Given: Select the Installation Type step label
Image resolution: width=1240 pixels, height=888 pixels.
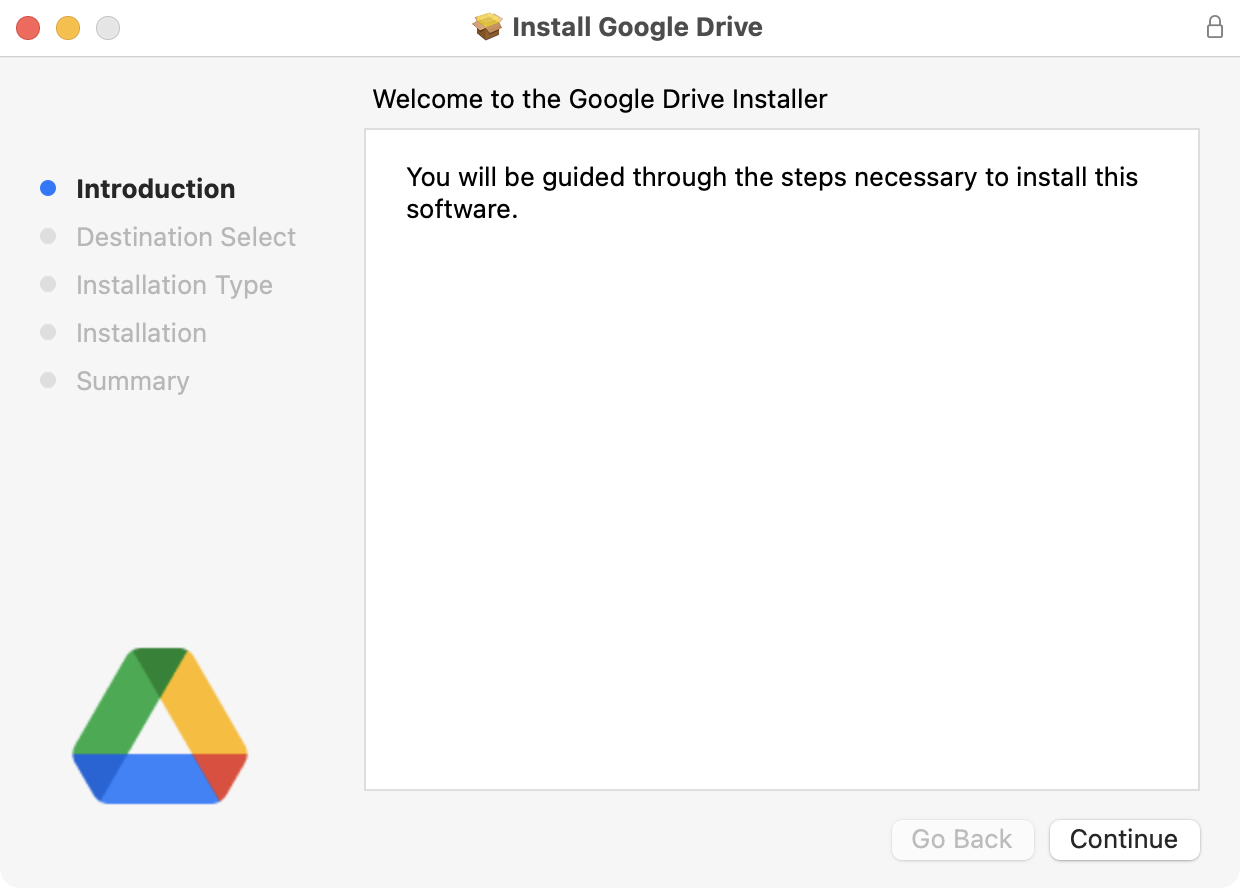Looking at the screenshot, I should coord(174,285).
